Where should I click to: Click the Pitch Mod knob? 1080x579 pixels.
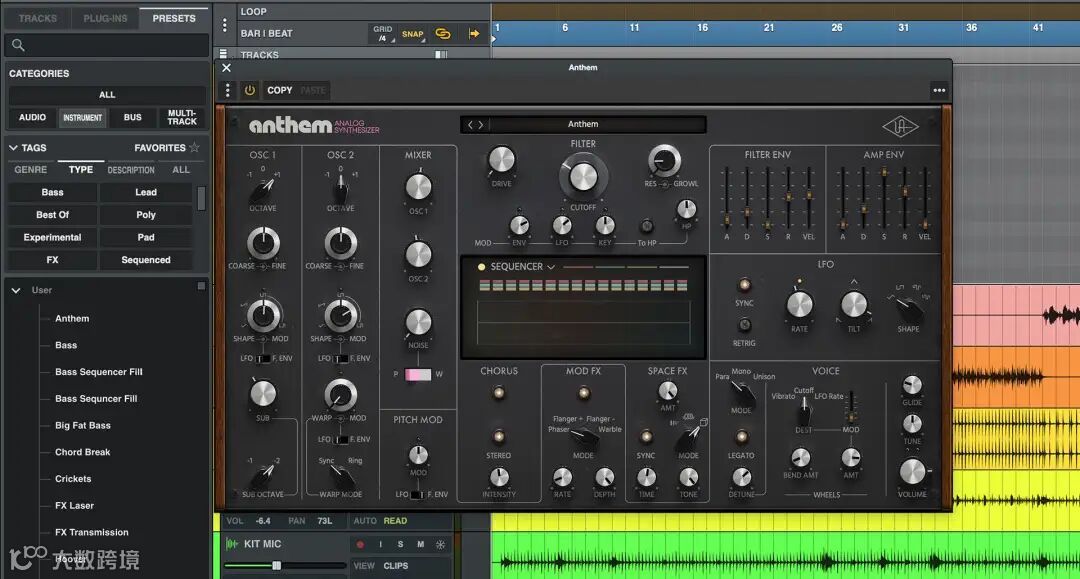[x=418, y=454]
